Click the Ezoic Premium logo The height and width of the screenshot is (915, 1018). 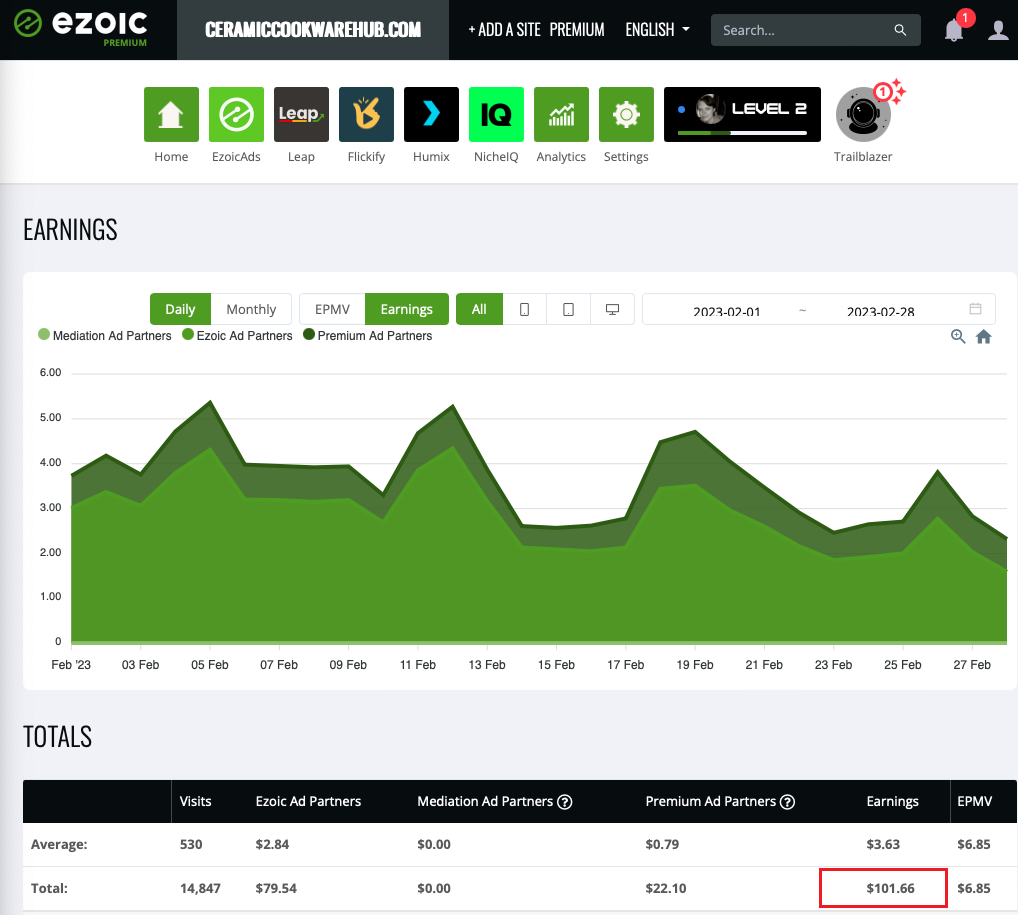(81, 29)
